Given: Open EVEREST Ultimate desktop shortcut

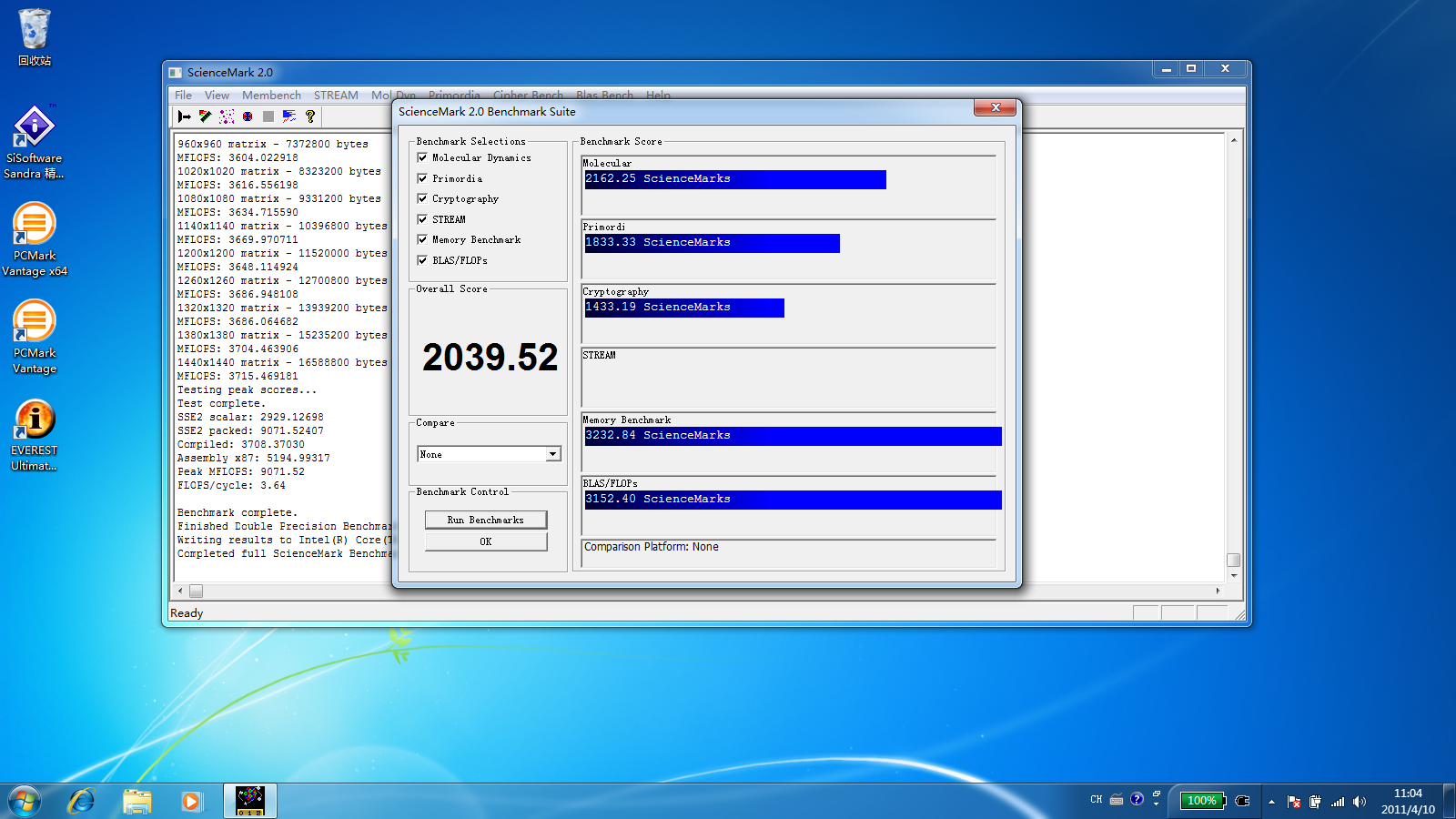Looking at the screenshot, I should pyautogui.click(x=35, y=435).
